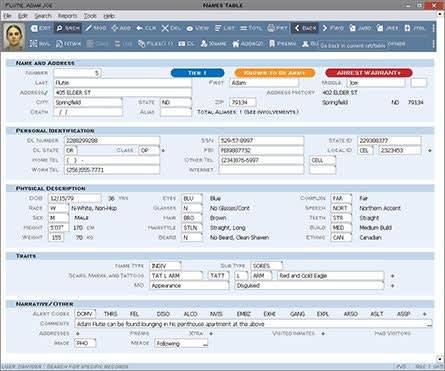The width and height of the screenshot is (445, 371).
Task: Click the orange Known to be Armed badge
Action: (275, 73)
